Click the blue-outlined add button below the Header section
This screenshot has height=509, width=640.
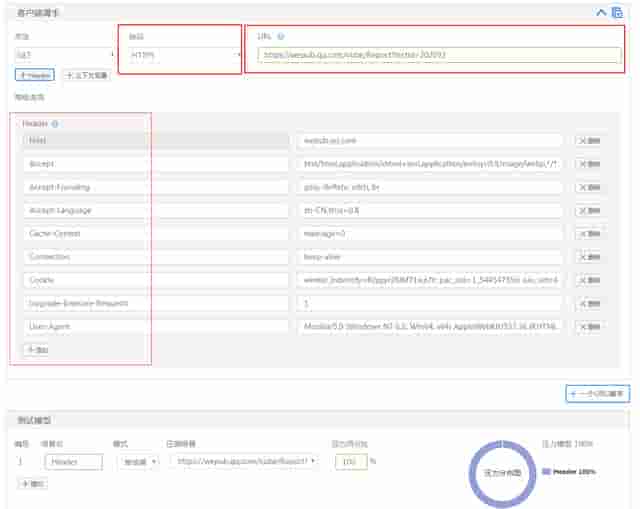click(598, 393)
